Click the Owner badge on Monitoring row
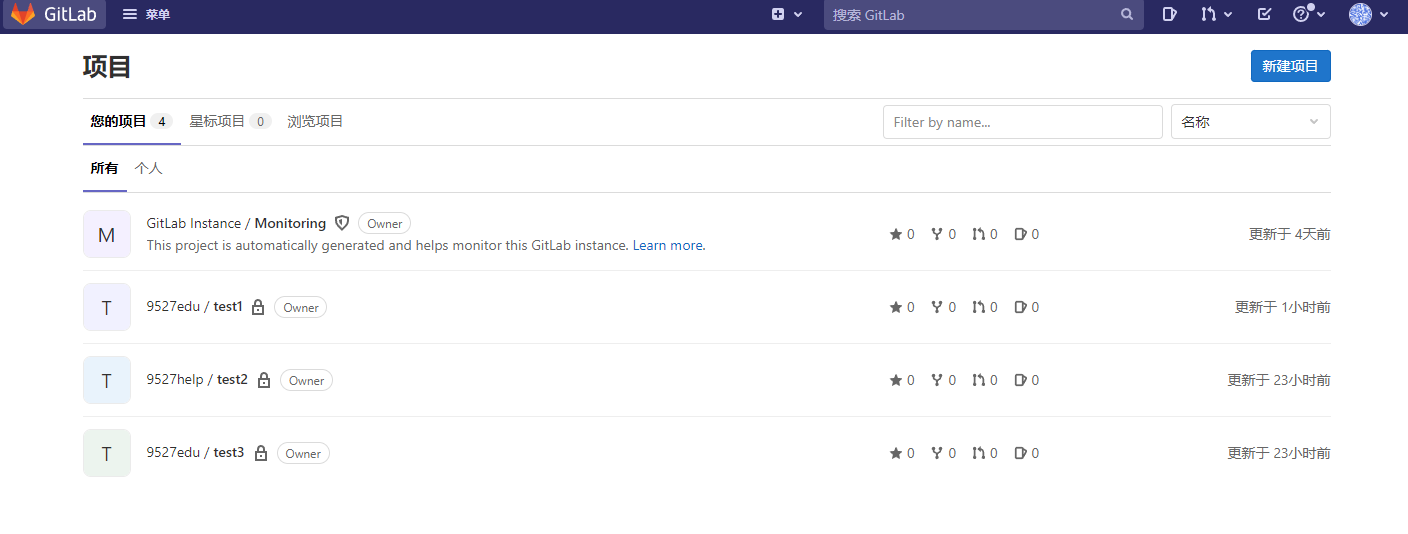 tap(384, 224)
